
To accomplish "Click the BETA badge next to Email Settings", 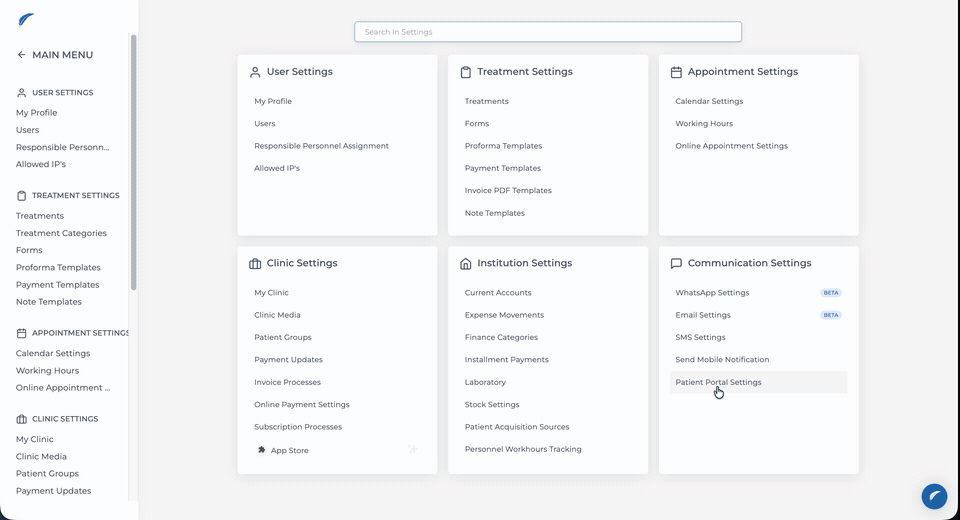I will point(831,315).
